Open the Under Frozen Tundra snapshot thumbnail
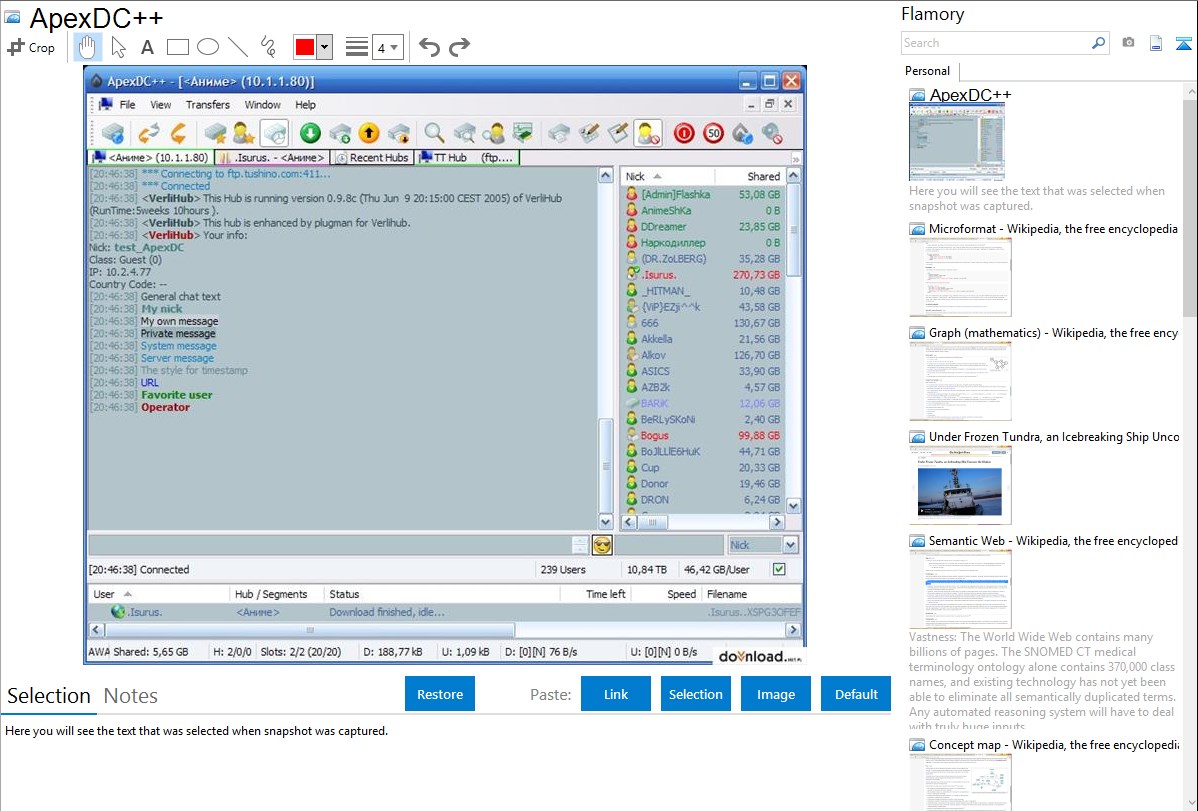 coord(960,485)
